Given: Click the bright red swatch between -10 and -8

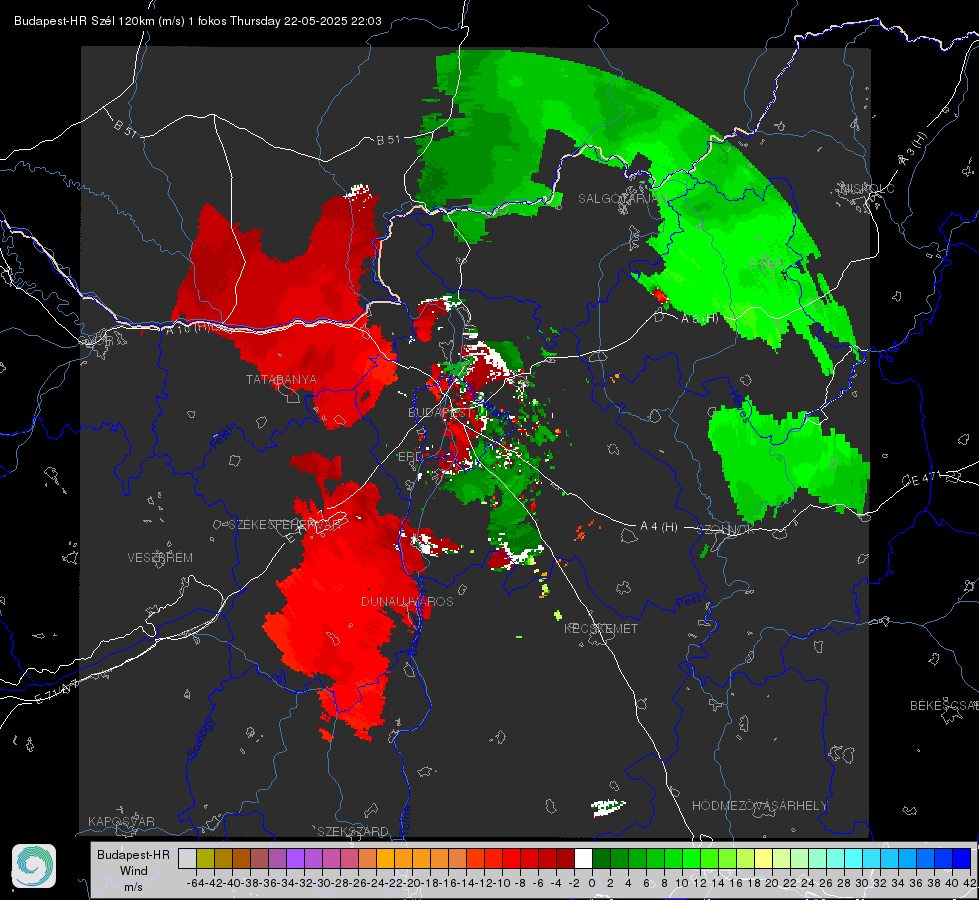Looking at the screenshot, I should tap(511, 859).
